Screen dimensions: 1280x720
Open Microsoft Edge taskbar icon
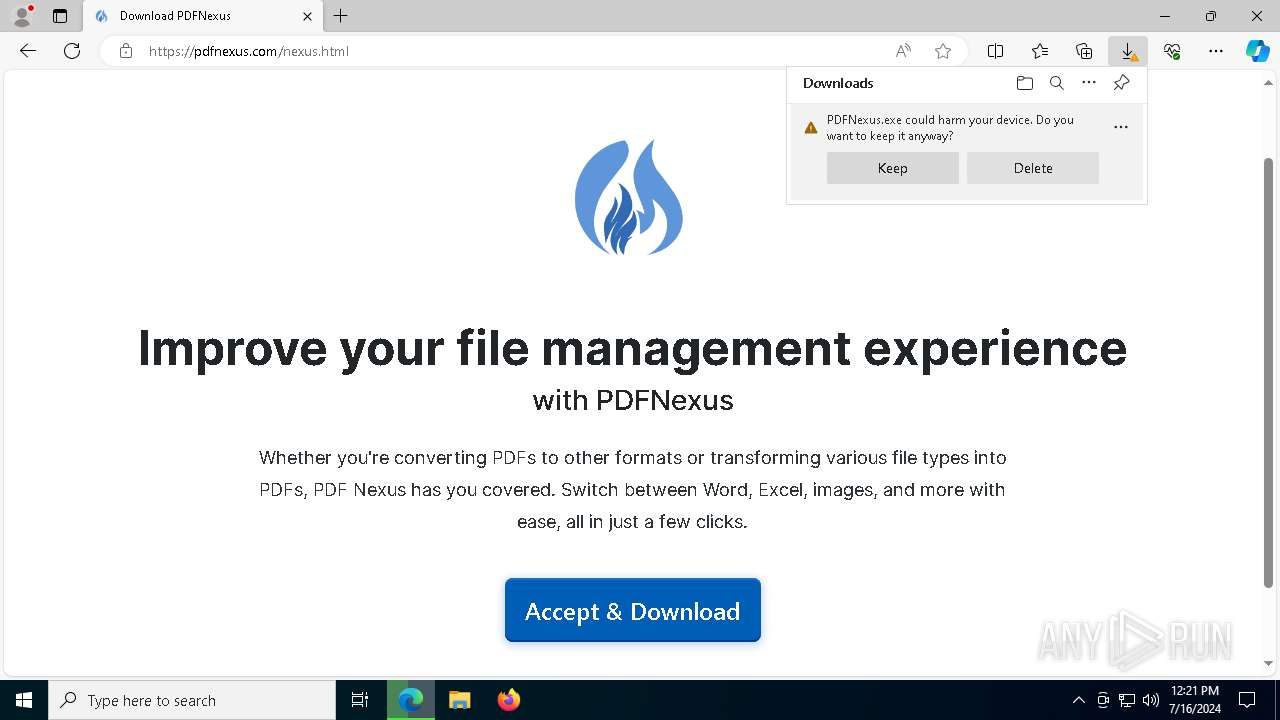(x=411, y=700)
